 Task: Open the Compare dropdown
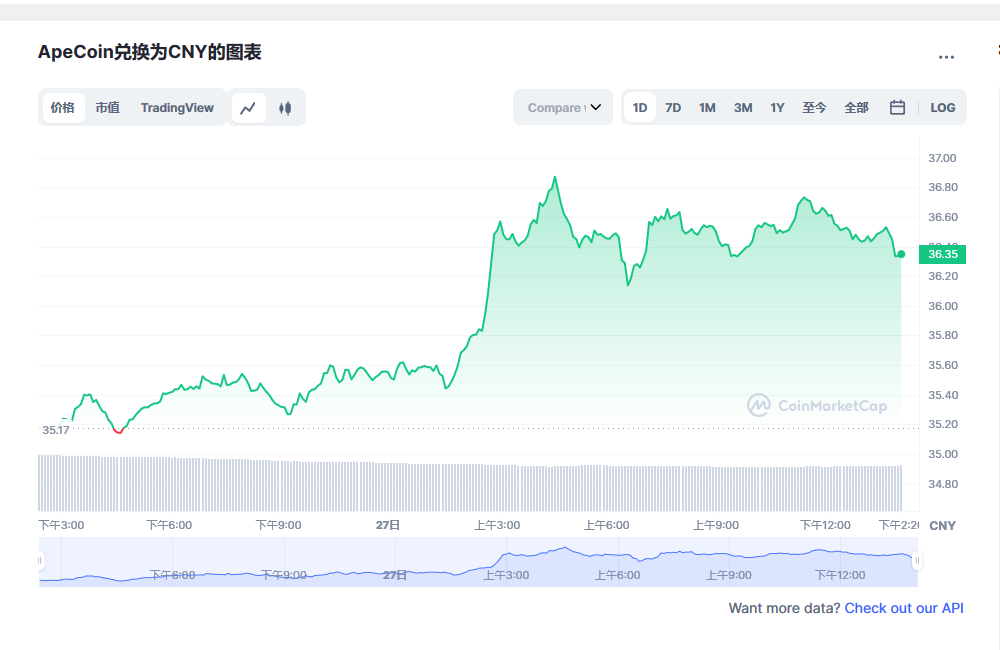(563, 107)
